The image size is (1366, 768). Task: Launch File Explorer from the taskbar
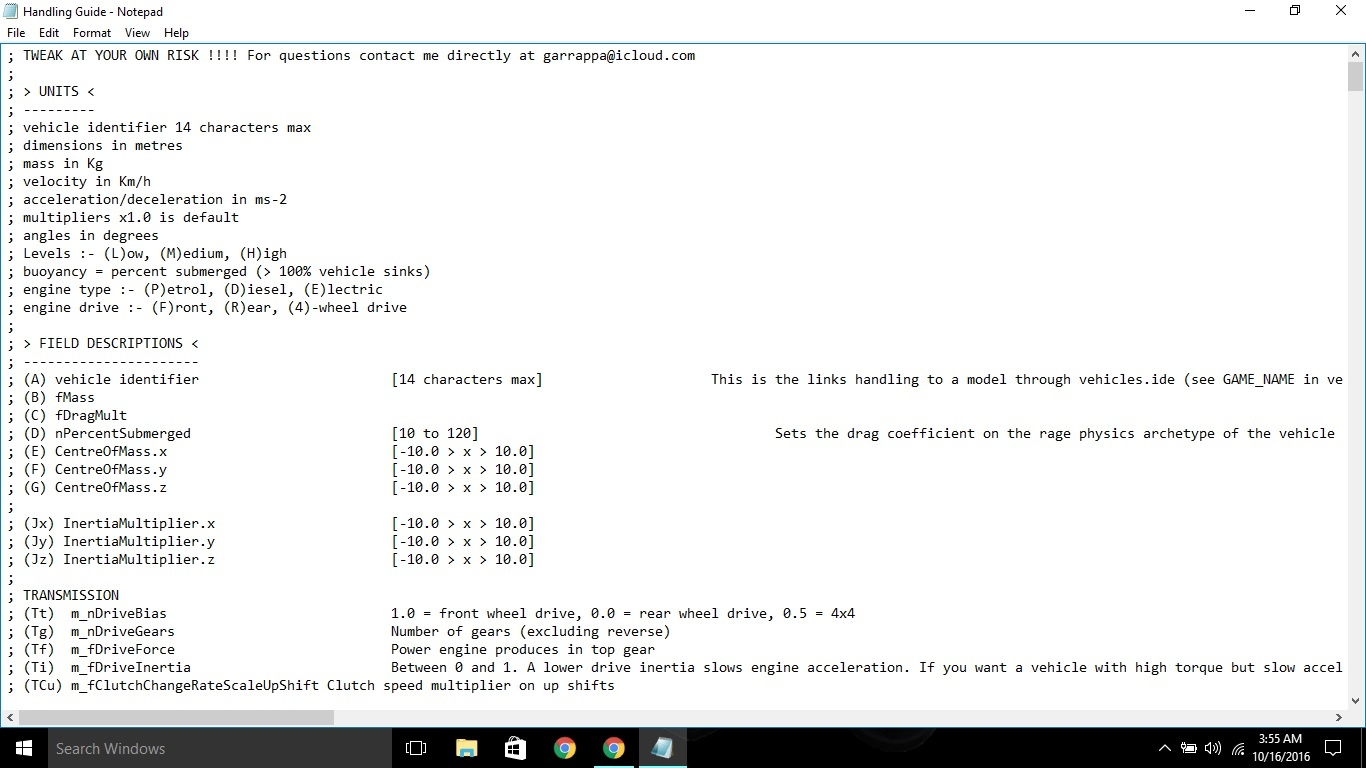466,748
